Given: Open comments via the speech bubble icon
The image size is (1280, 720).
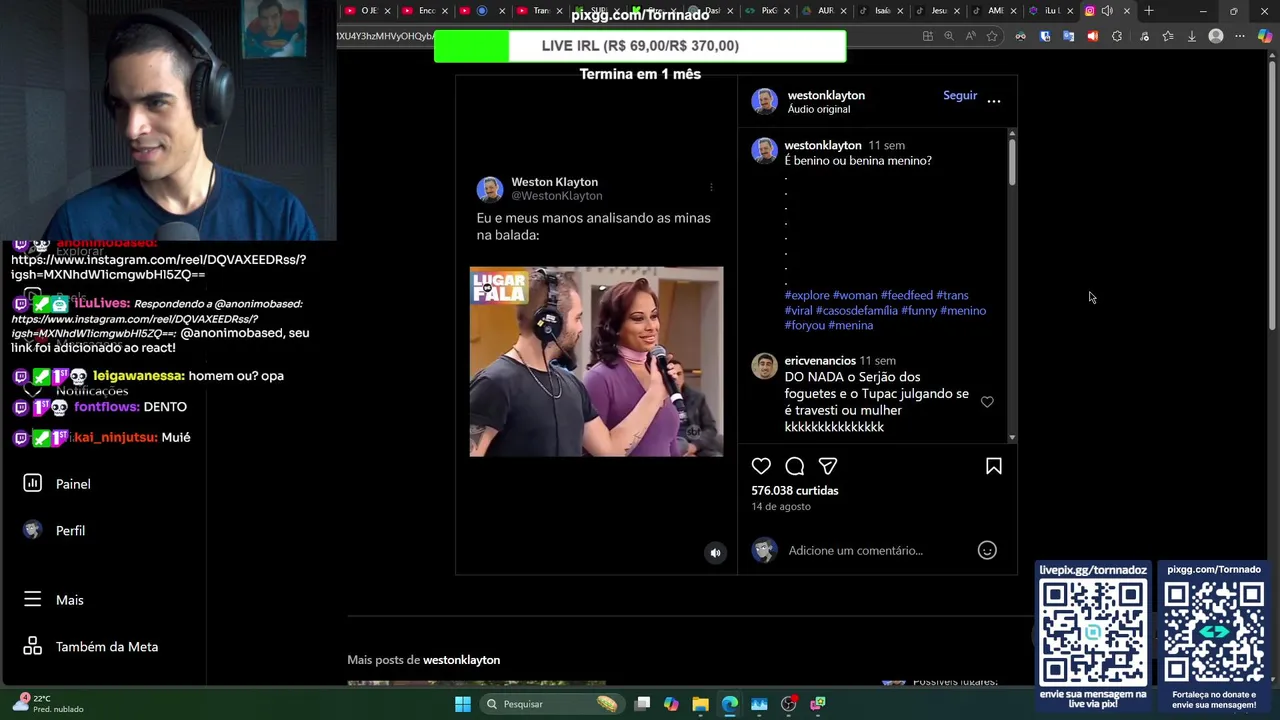Looking at the screenshot, I should 795,466.
